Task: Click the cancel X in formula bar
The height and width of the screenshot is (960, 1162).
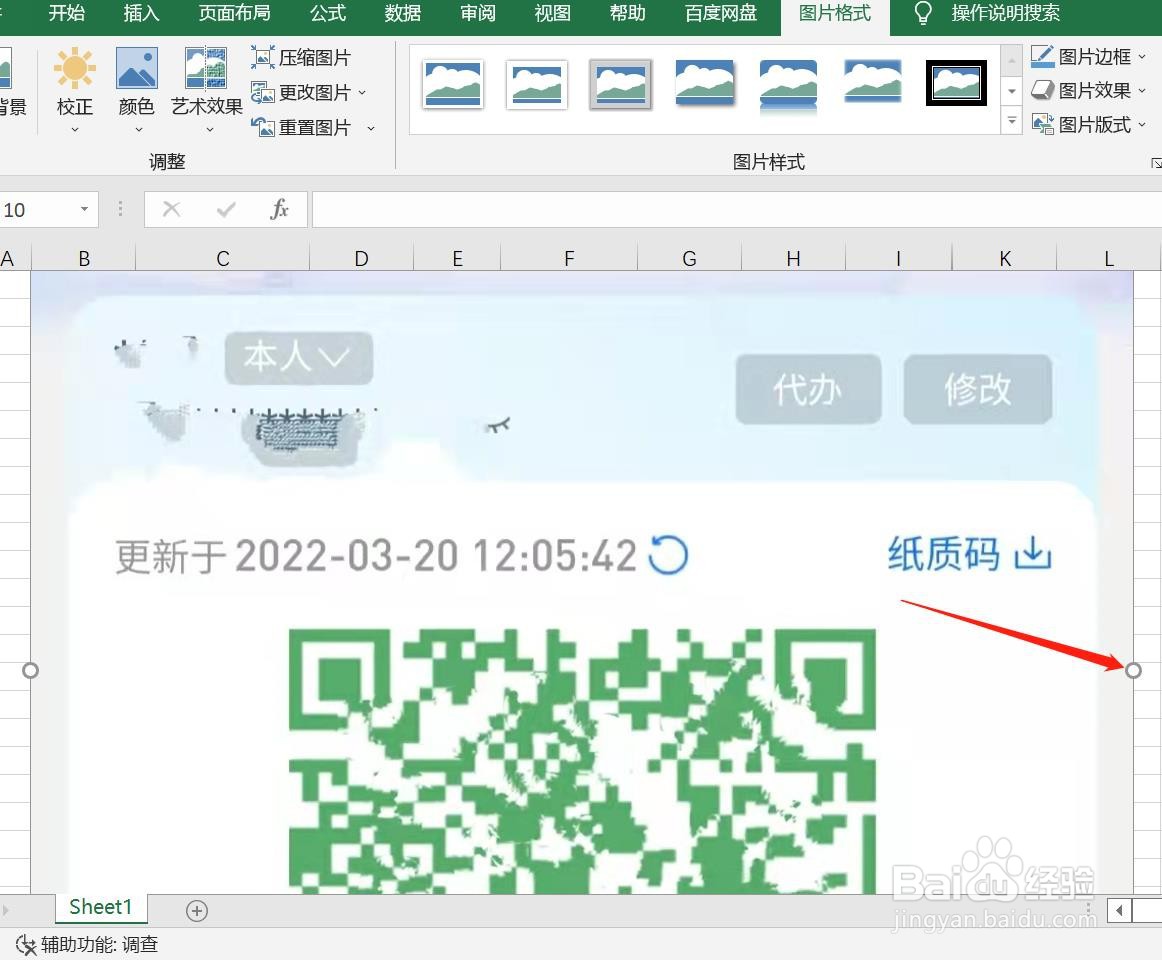Action: pyautogui.click(x=171, y=209)
